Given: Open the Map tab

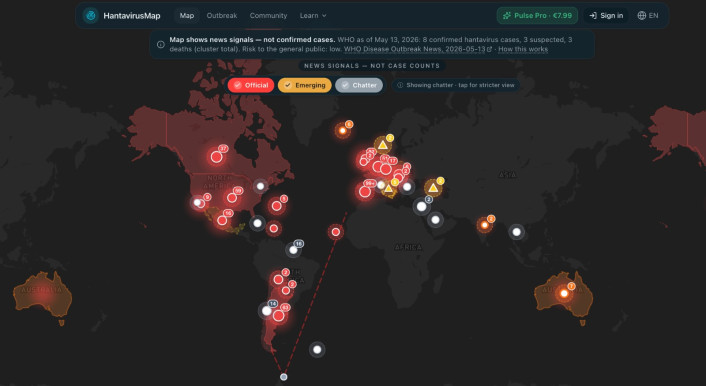Looking at the screenshot, I should pos(187,15).
